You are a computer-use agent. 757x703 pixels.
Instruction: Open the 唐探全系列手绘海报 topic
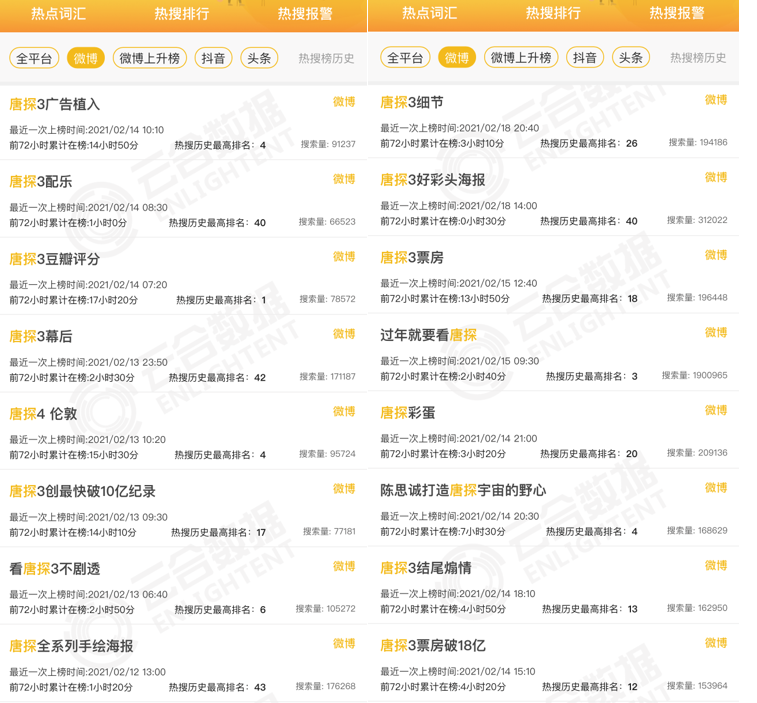71,646
